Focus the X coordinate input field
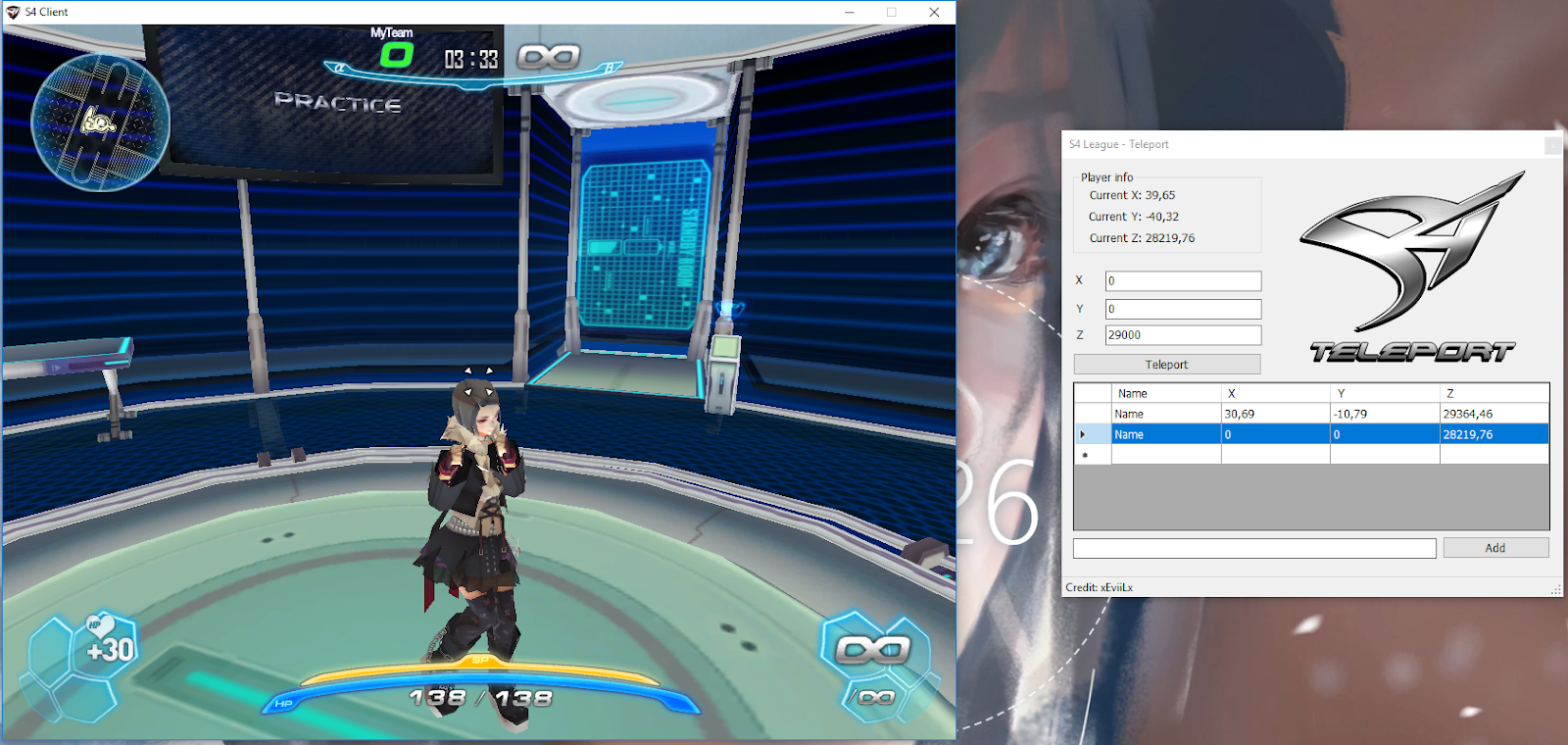Image resolution: width=1568 pixels, height=745 pixels. (1183, 281)
